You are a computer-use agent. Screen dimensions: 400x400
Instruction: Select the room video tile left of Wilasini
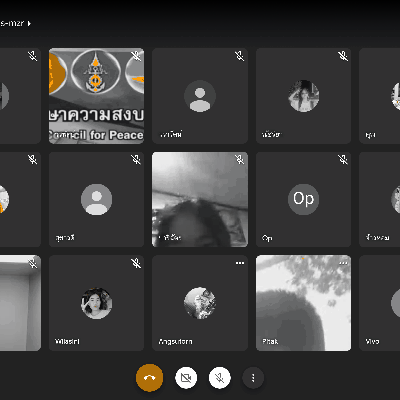20,303
